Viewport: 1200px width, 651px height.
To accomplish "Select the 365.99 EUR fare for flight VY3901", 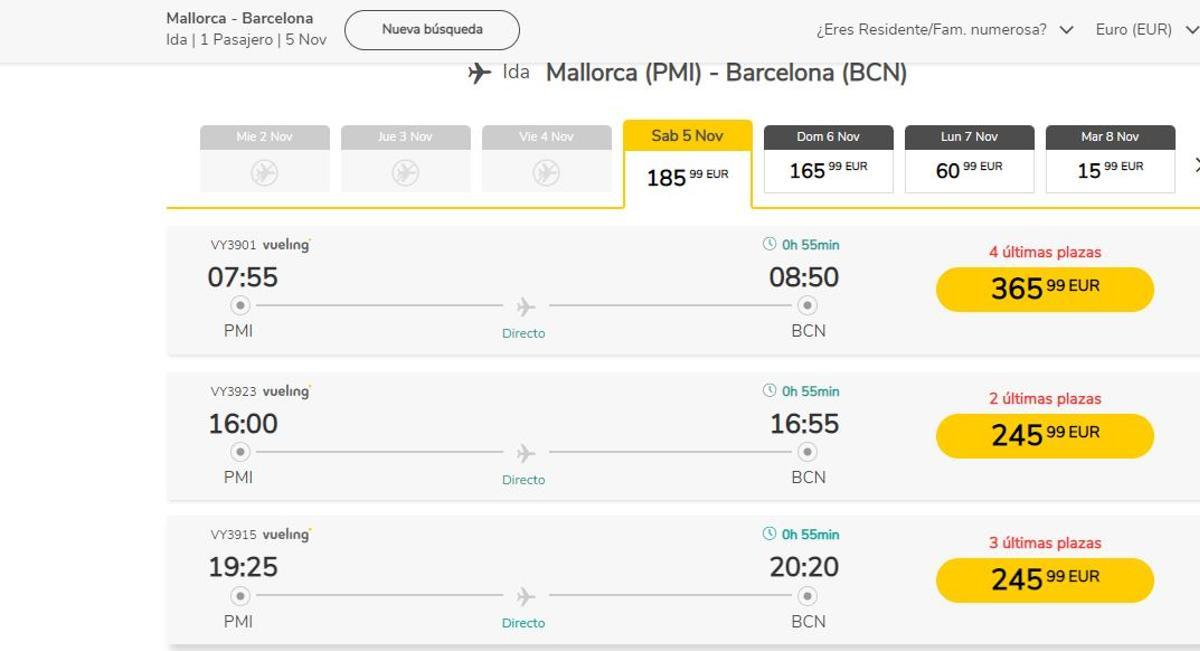I will 1044,289.
